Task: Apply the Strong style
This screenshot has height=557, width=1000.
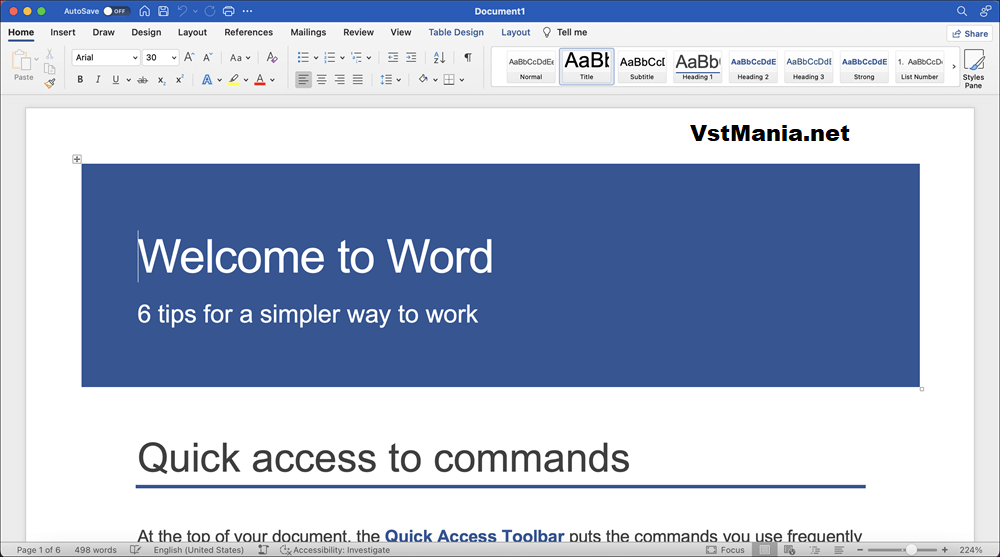Action: [x=864, y=66]
